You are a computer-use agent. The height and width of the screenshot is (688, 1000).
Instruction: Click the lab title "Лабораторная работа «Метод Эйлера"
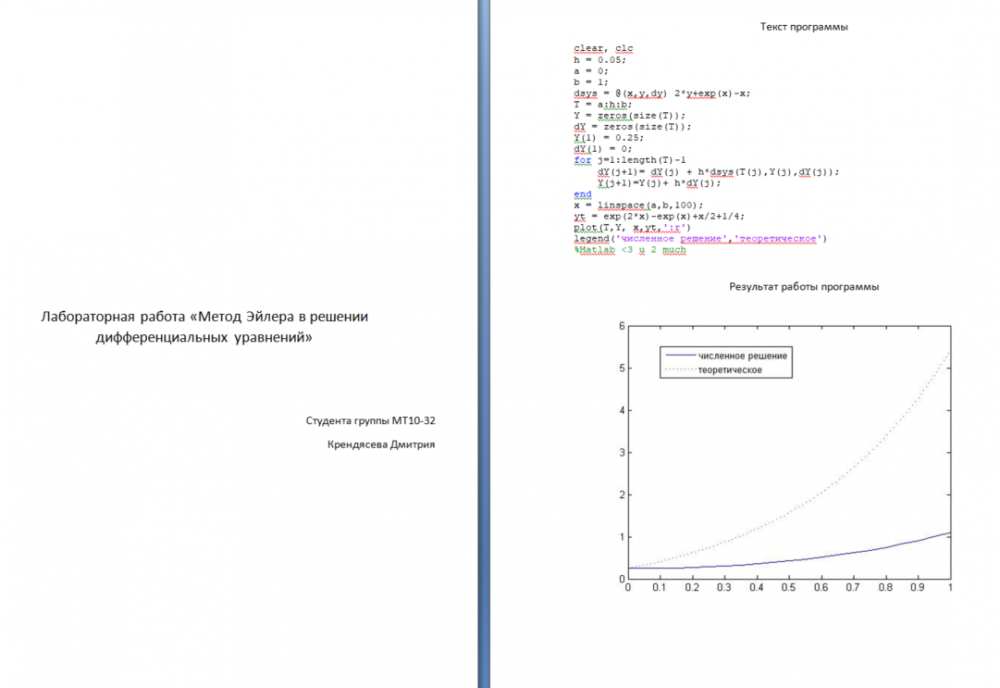tap(204, 317)
